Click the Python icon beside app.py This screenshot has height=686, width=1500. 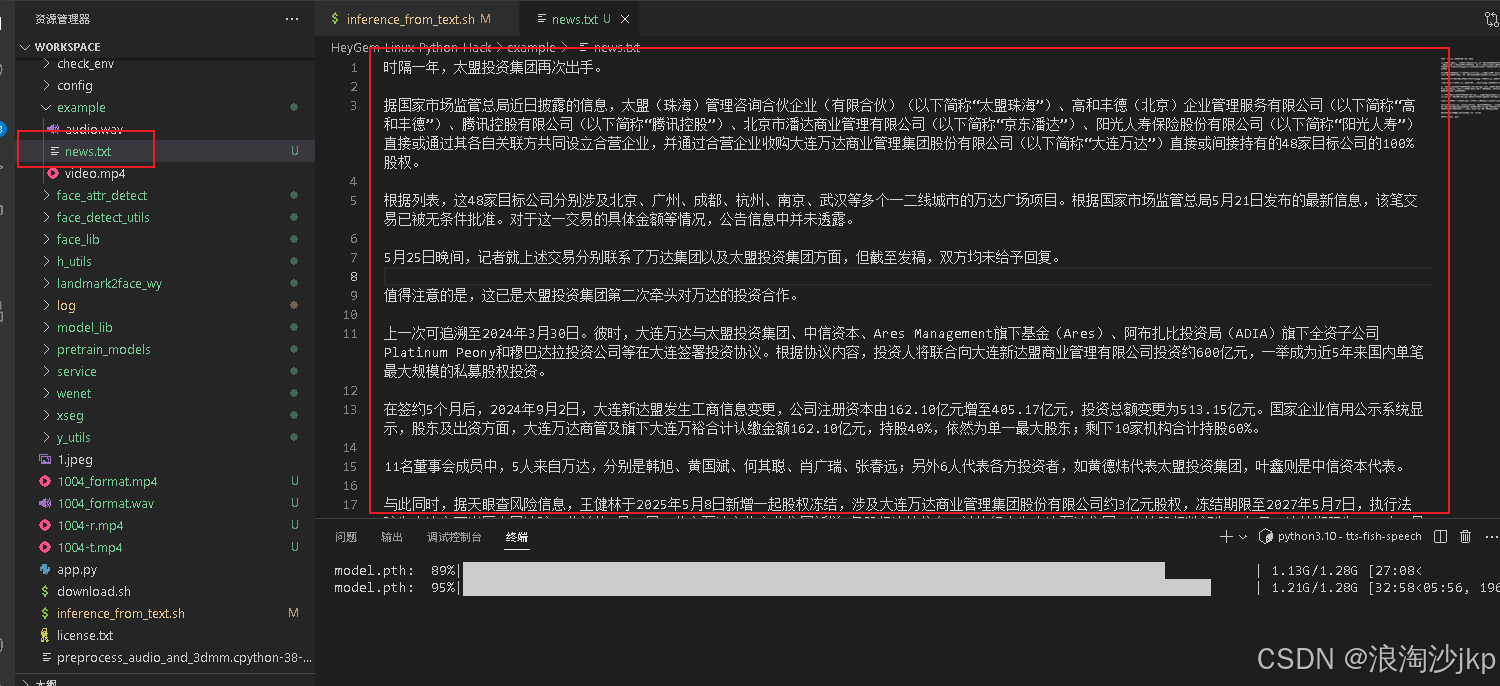(45, 569)
